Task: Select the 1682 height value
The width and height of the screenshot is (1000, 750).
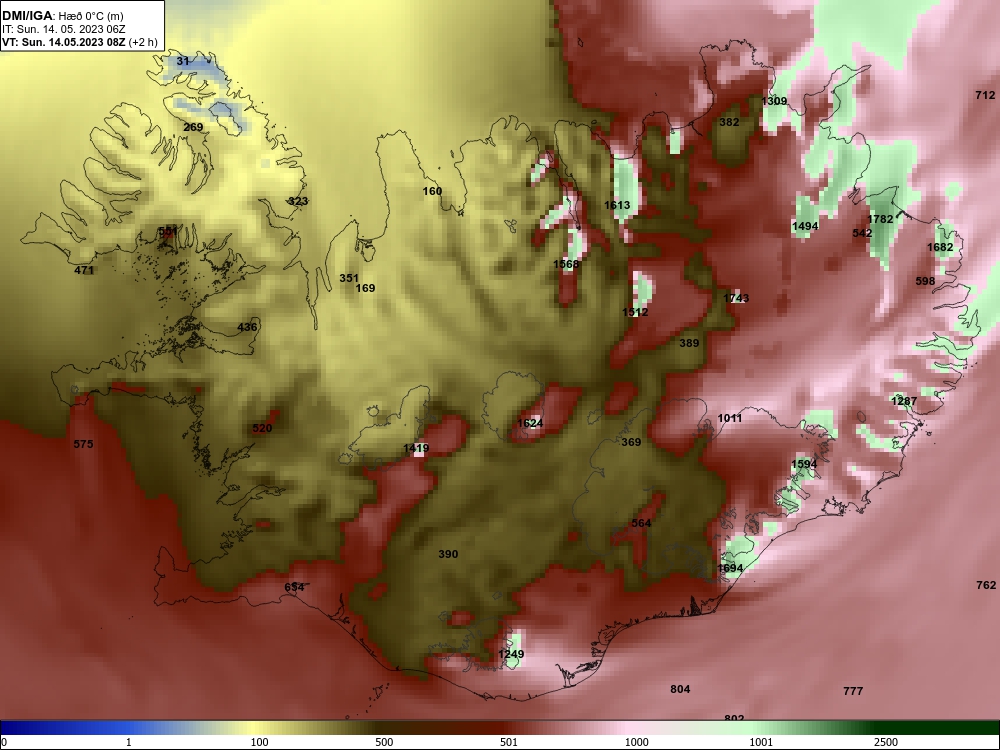Action: [940, 247]
